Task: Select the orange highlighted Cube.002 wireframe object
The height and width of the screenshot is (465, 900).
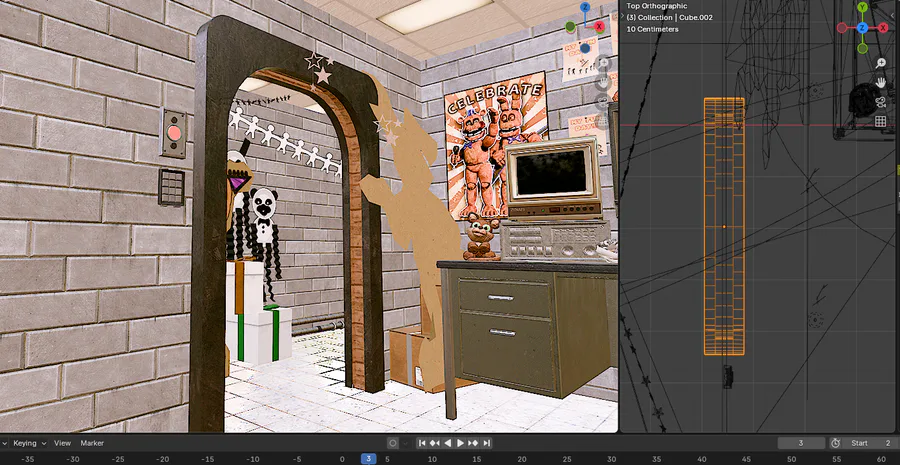Action: click(x=724, y=226)
